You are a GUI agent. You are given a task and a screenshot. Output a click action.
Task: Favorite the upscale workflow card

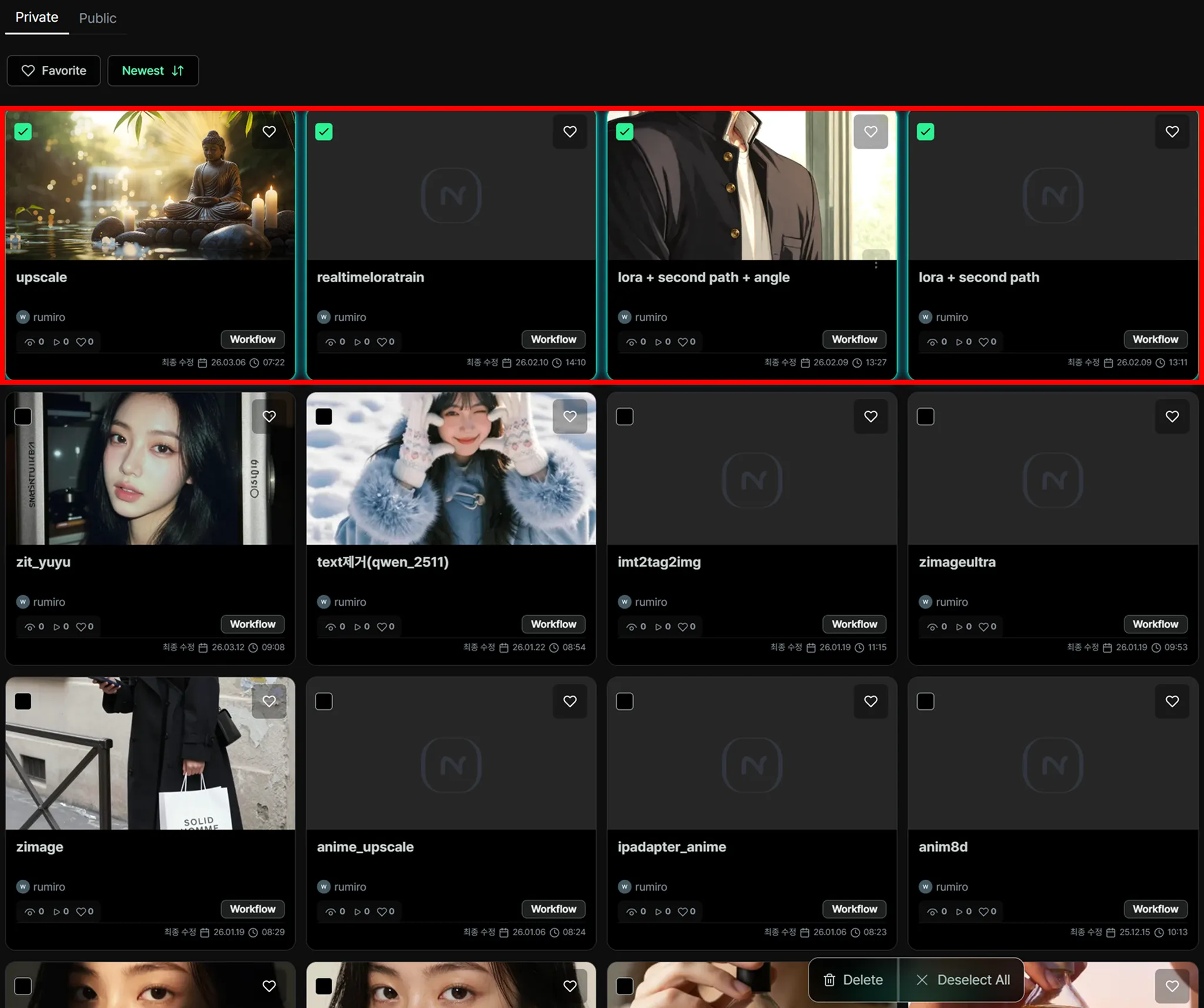point(269,132)
